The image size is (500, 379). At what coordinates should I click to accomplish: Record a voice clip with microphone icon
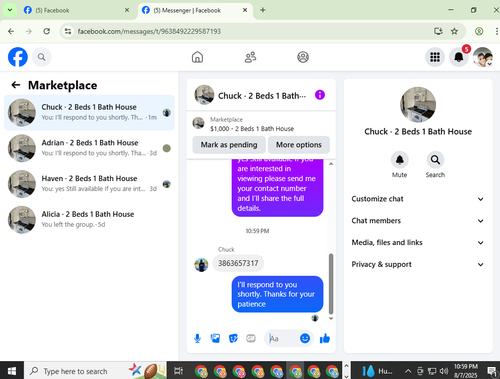[x=197, y=339]
